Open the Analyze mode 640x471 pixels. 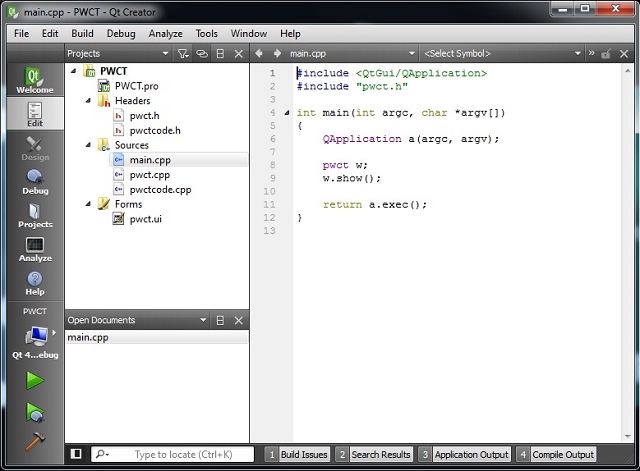tap(35, 249)
